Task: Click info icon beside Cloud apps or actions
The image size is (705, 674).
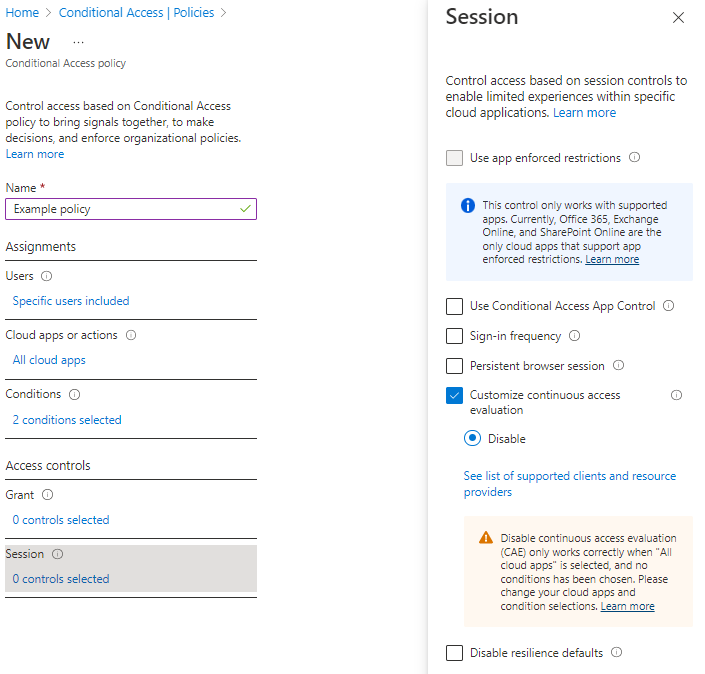Action: [131, 335]
